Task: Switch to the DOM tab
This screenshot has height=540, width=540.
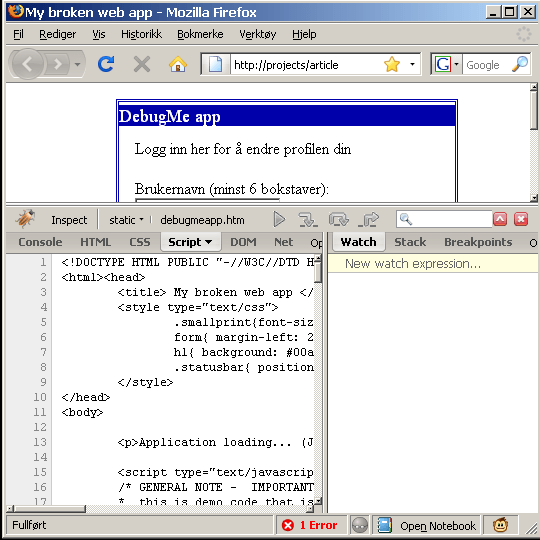Action: click(x=243, y=242)
